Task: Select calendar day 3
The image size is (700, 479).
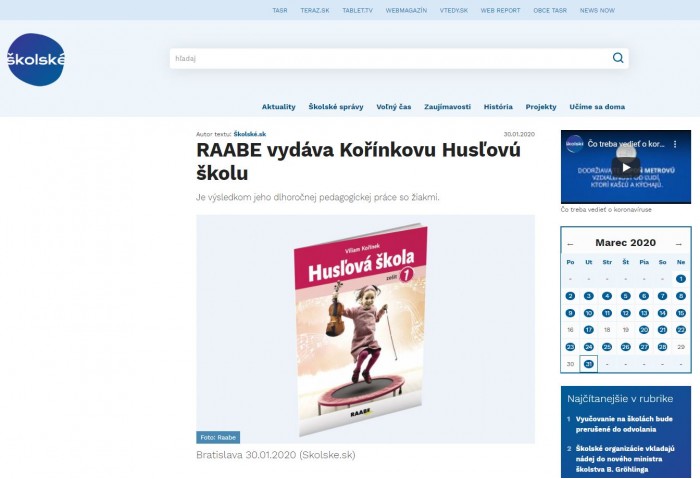Action: click(x=588, y=296)
